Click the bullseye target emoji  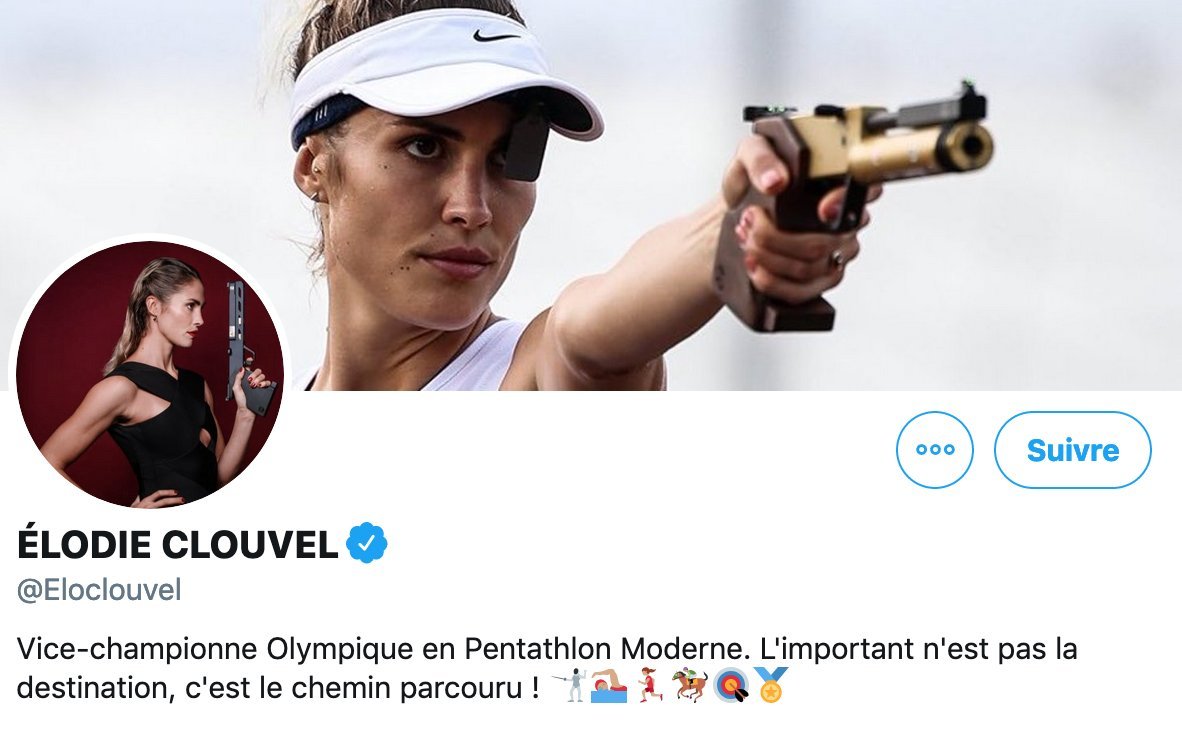click(x=730, y=686)
